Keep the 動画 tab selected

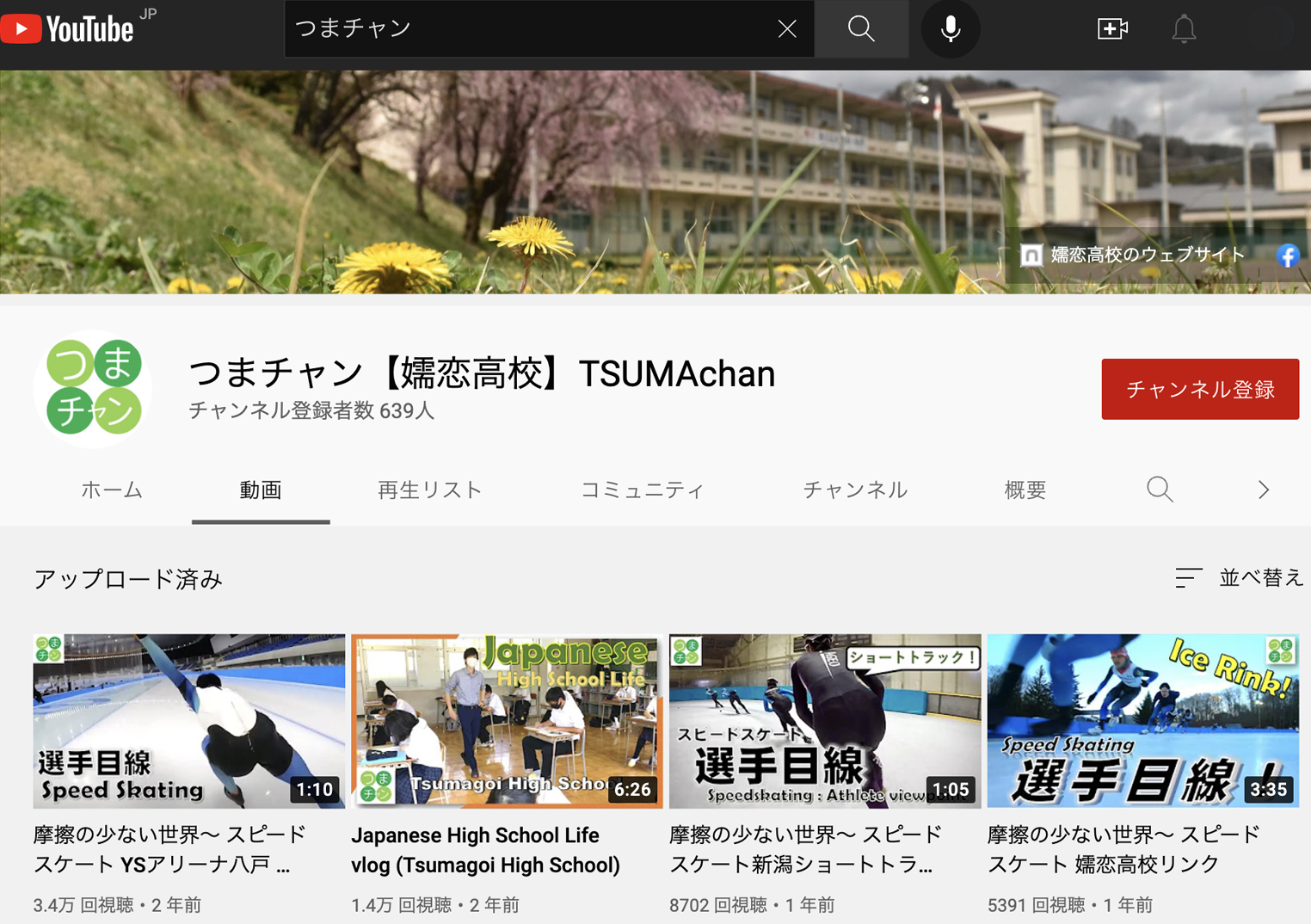[x=260, y=490]
